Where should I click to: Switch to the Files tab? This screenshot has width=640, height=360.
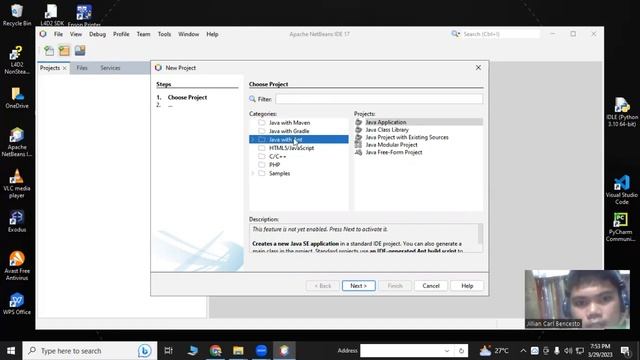tap(82, 68)
